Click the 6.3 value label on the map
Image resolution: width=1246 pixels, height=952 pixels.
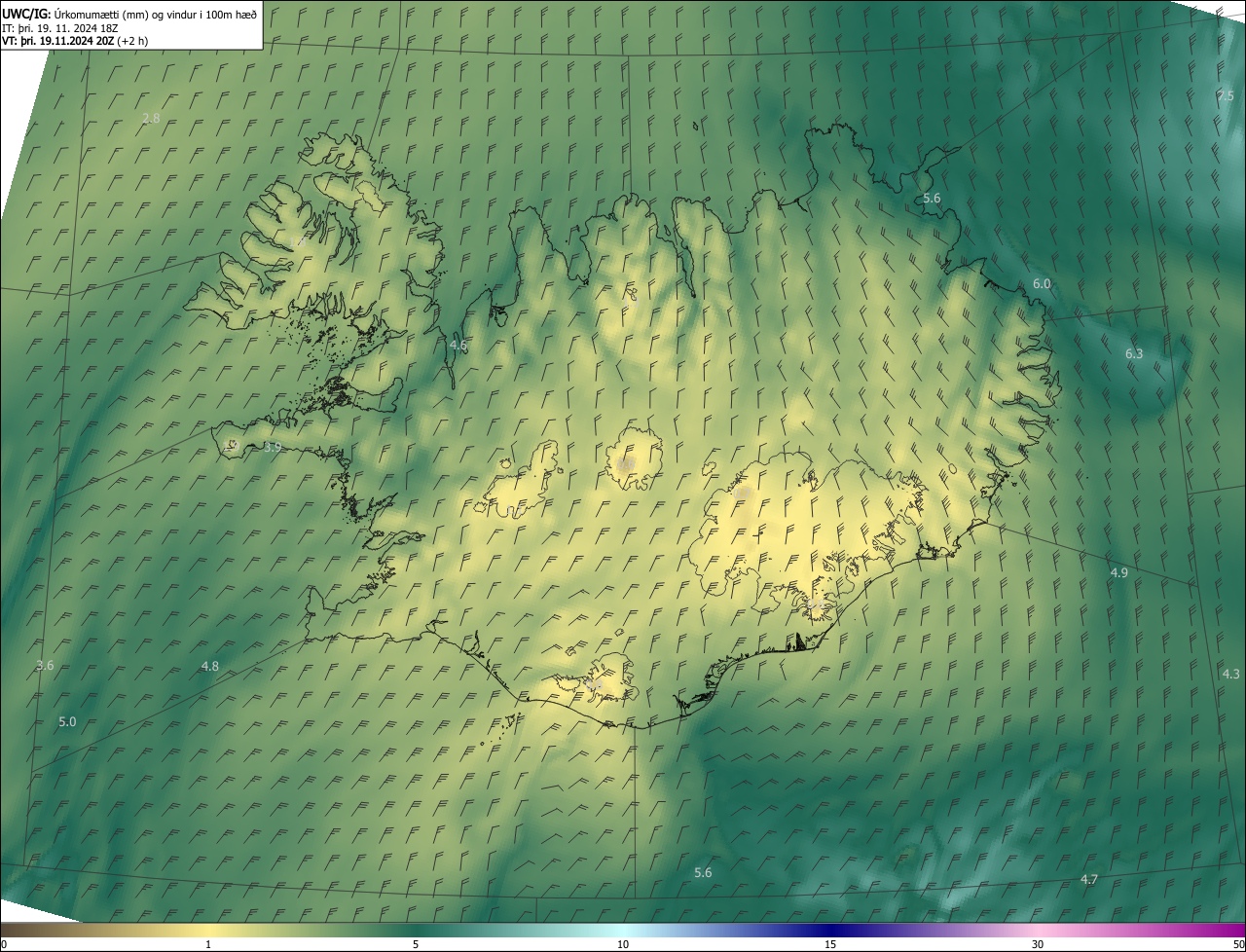1134,354
